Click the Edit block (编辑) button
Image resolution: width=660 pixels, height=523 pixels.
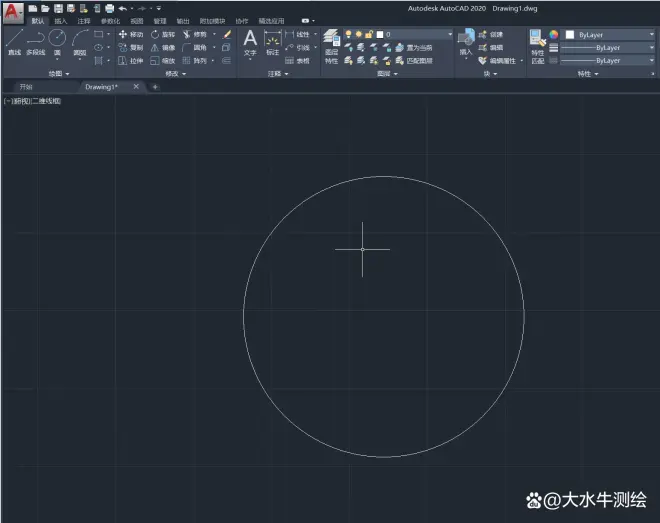tap(491, 48)
